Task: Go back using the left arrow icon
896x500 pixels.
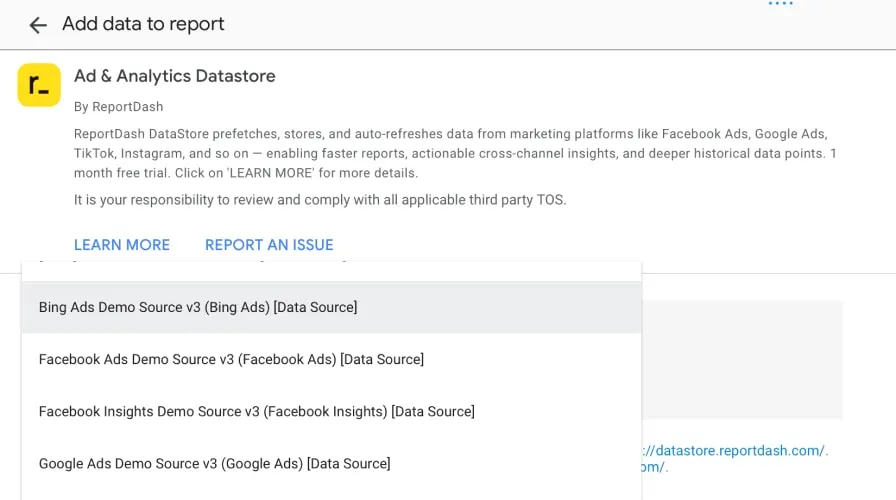Action: (x=38, y=25)
